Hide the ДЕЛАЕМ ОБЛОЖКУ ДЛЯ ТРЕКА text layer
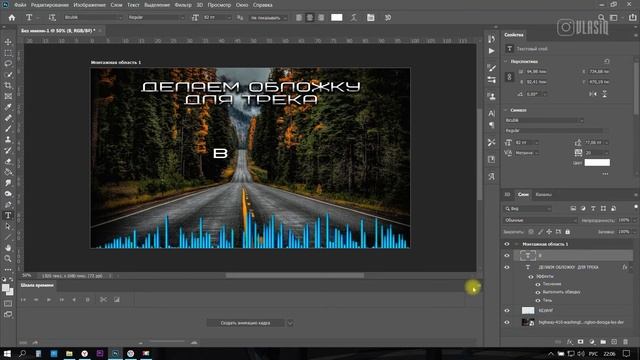This screenshot has width=640, height=360. [x=507, y=267]
